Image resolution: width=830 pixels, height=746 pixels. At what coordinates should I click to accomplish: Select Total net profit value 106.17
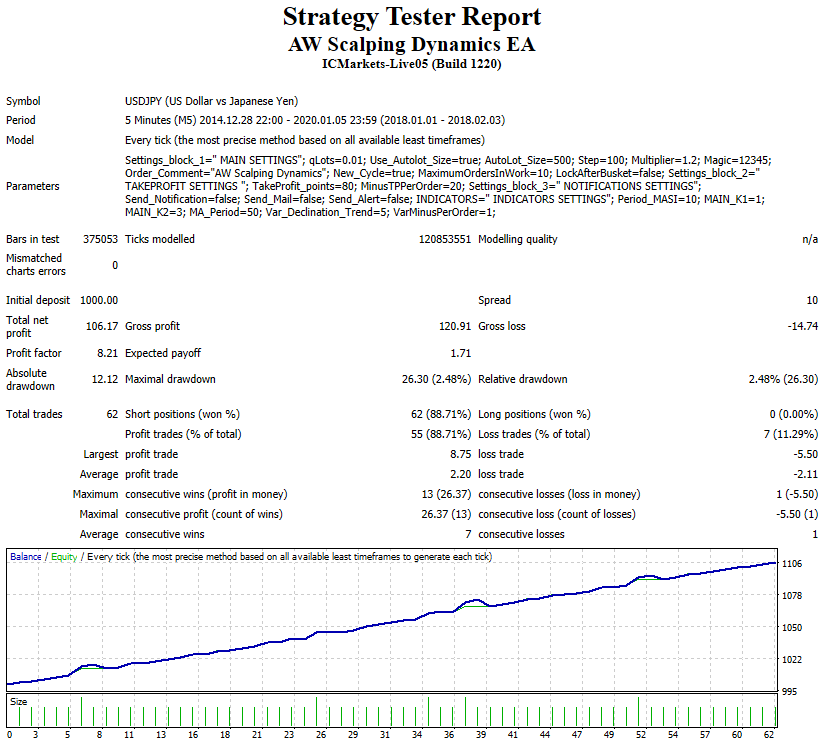tap(102, 326)
